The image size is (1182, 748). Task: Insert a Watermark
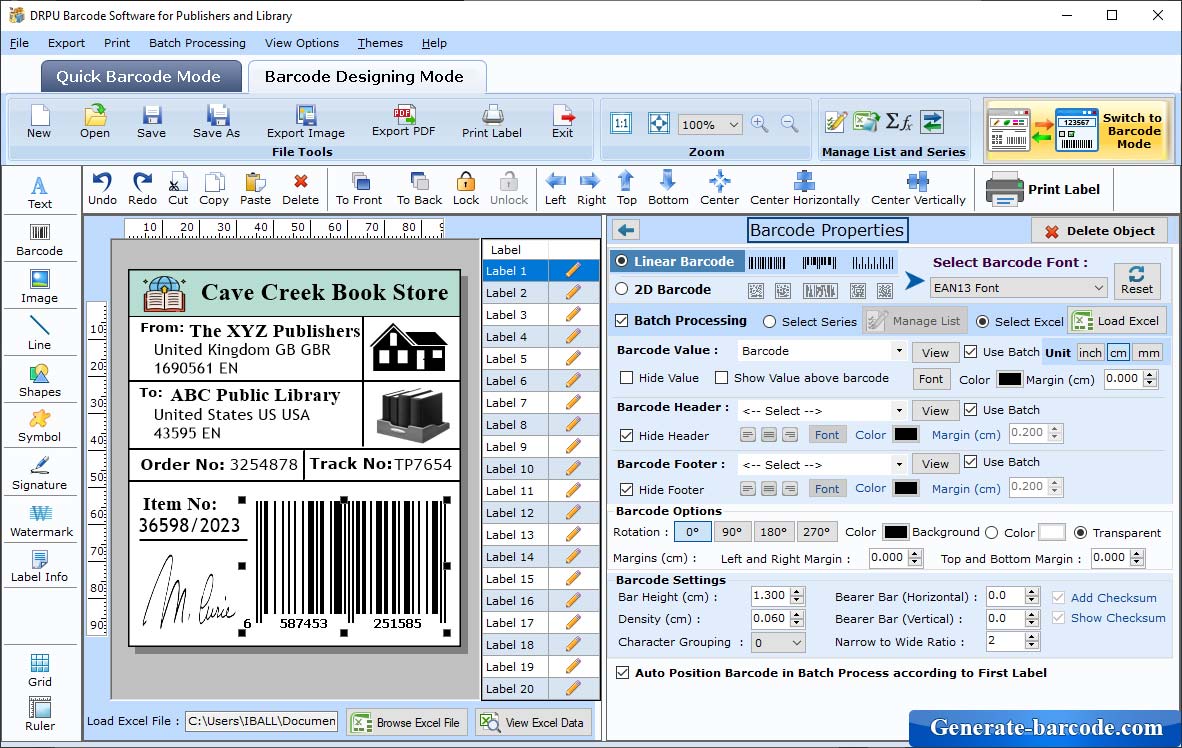tap(41, 521)
